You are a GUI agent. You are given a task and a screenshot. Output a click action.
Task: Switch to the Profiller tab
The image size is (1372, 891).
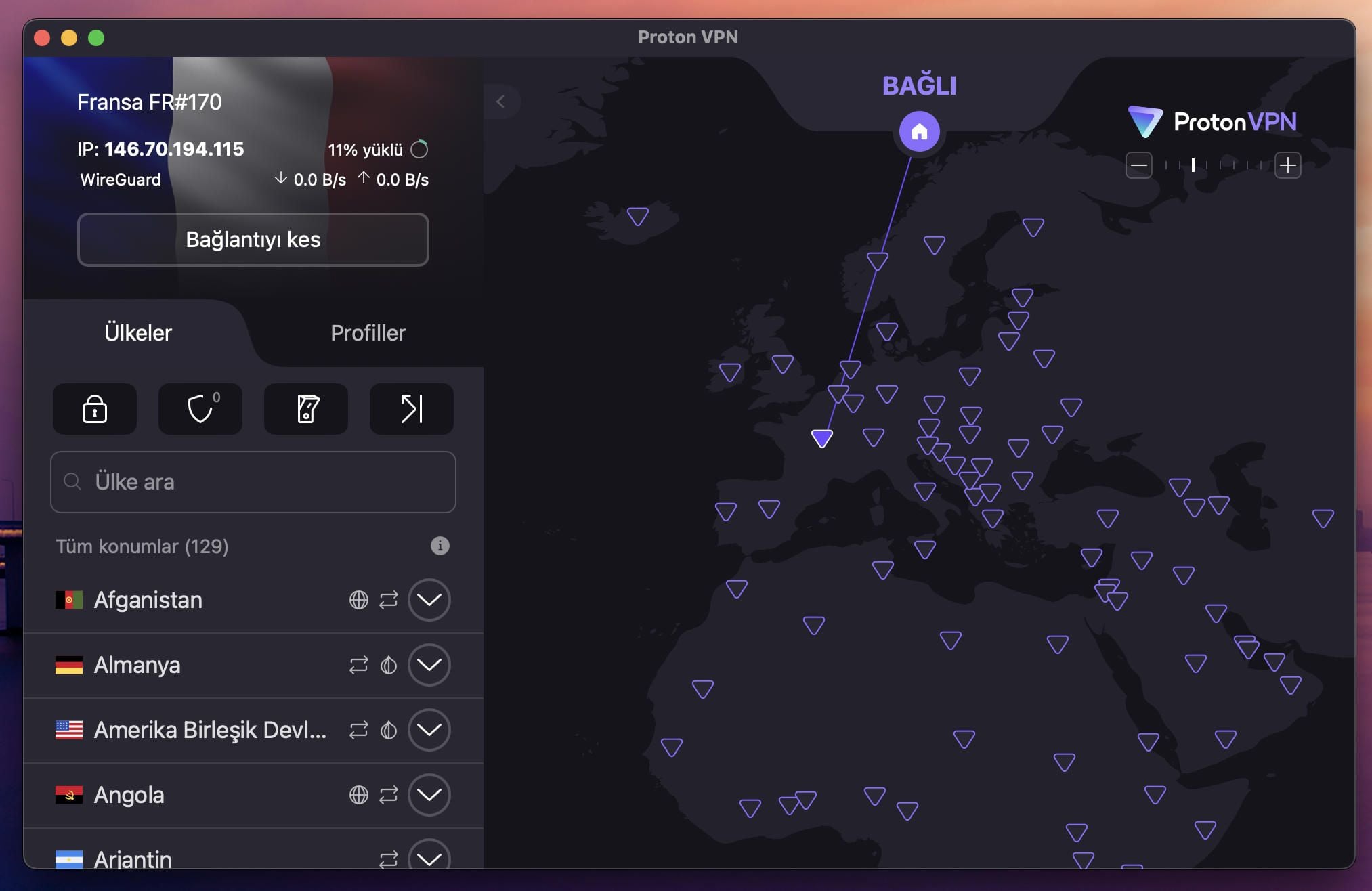click(368, 332)
